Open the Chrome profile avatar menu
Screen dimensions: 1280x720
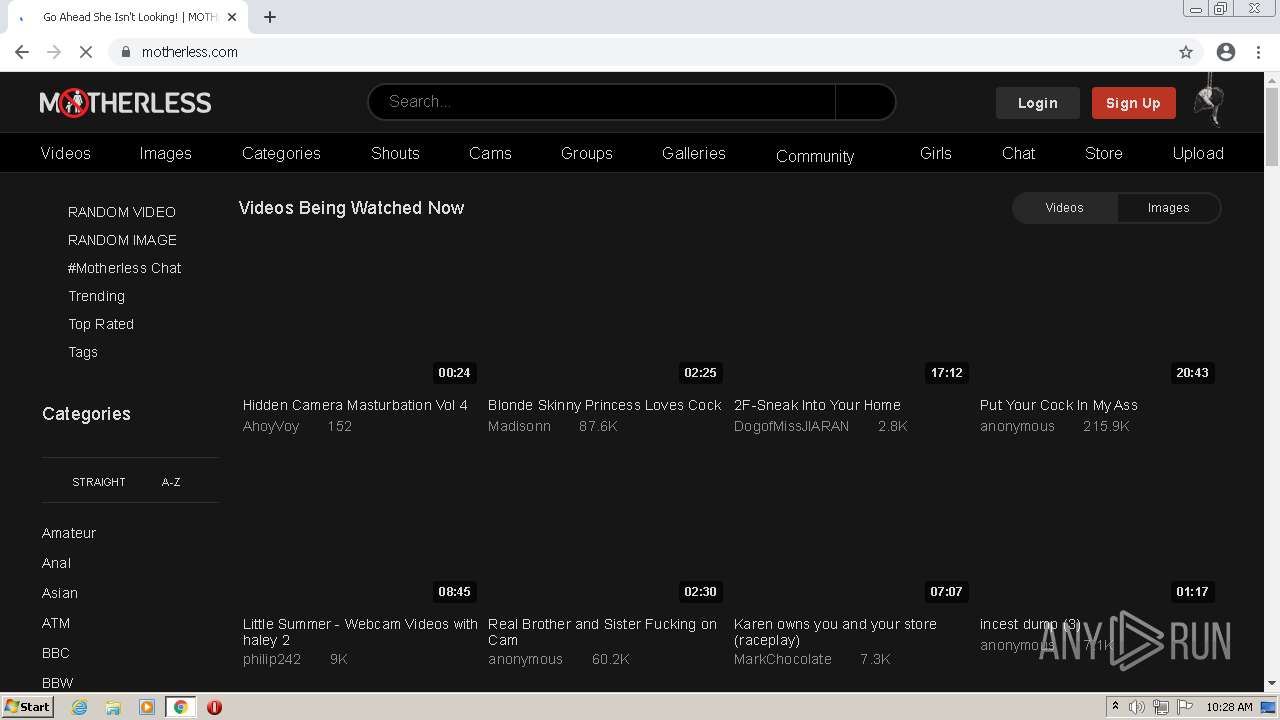tap(1226, 52)
